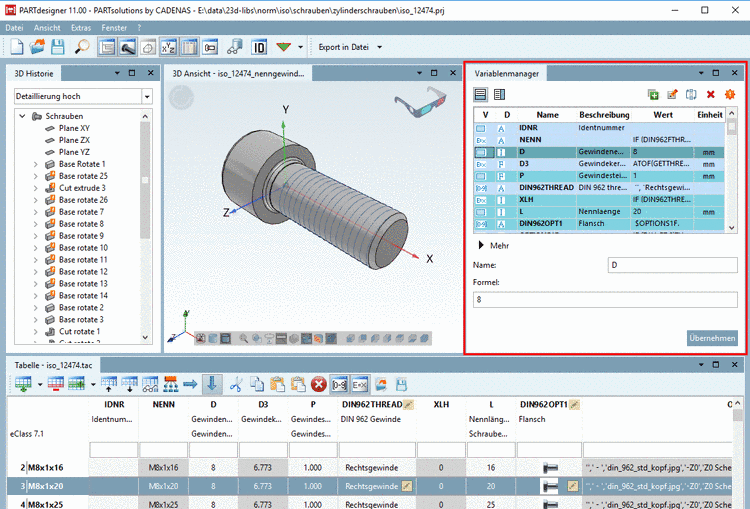Toggle the first Variablenmanager list view button
The height and width of the screenshot is (509, 750).
tap(481, 94)
